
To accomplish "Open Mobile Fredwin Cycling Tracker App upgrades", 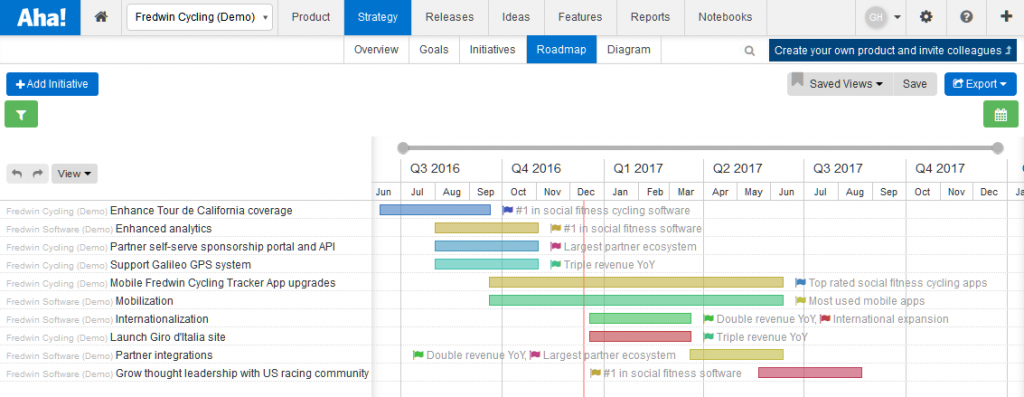I will (223, 283).
